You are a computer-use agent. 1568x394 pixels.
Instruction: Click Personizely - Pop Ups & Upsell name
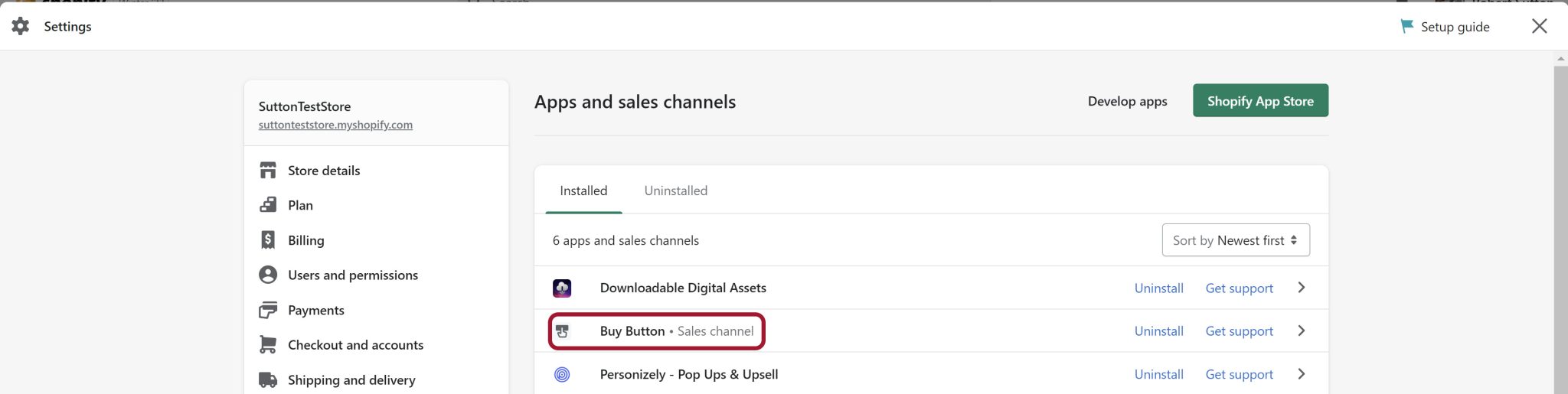coord(689,374)
